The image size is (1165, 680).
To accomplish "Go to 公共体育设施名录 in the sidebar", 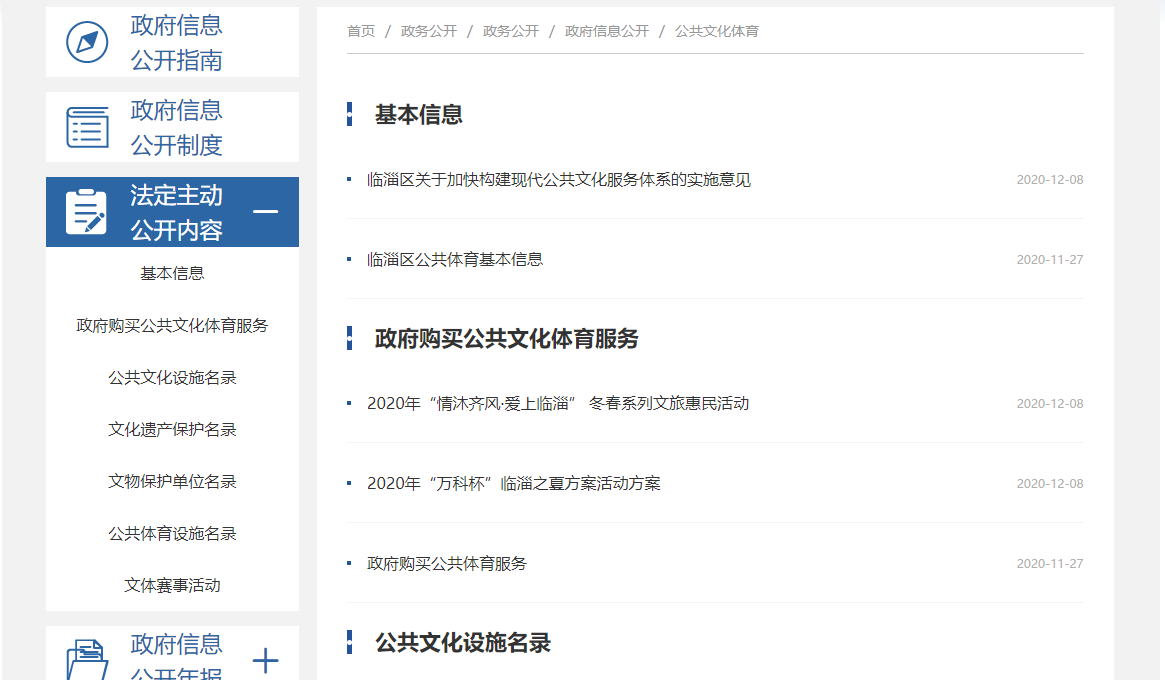I will tap(172, 534).
